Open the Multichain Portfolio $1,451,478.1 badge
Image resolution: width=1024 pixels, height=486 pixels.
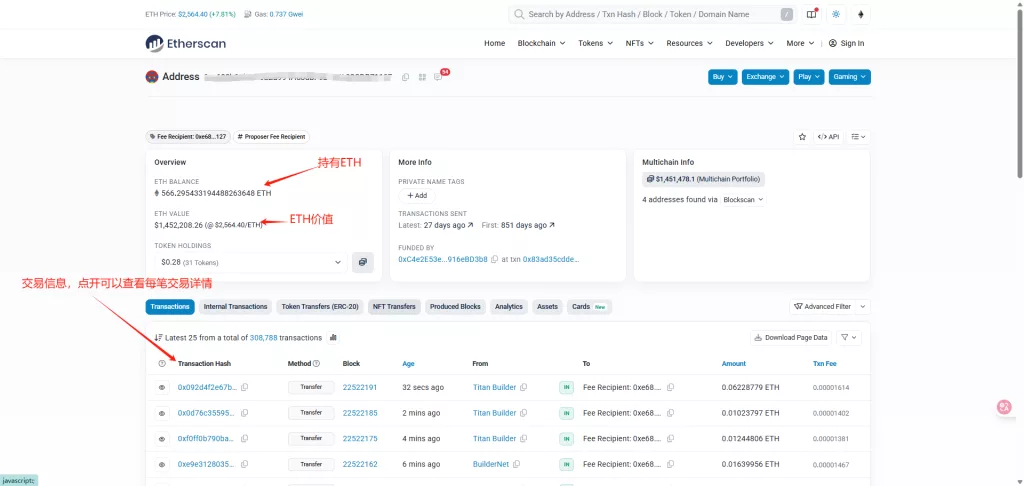coord(704,179)
